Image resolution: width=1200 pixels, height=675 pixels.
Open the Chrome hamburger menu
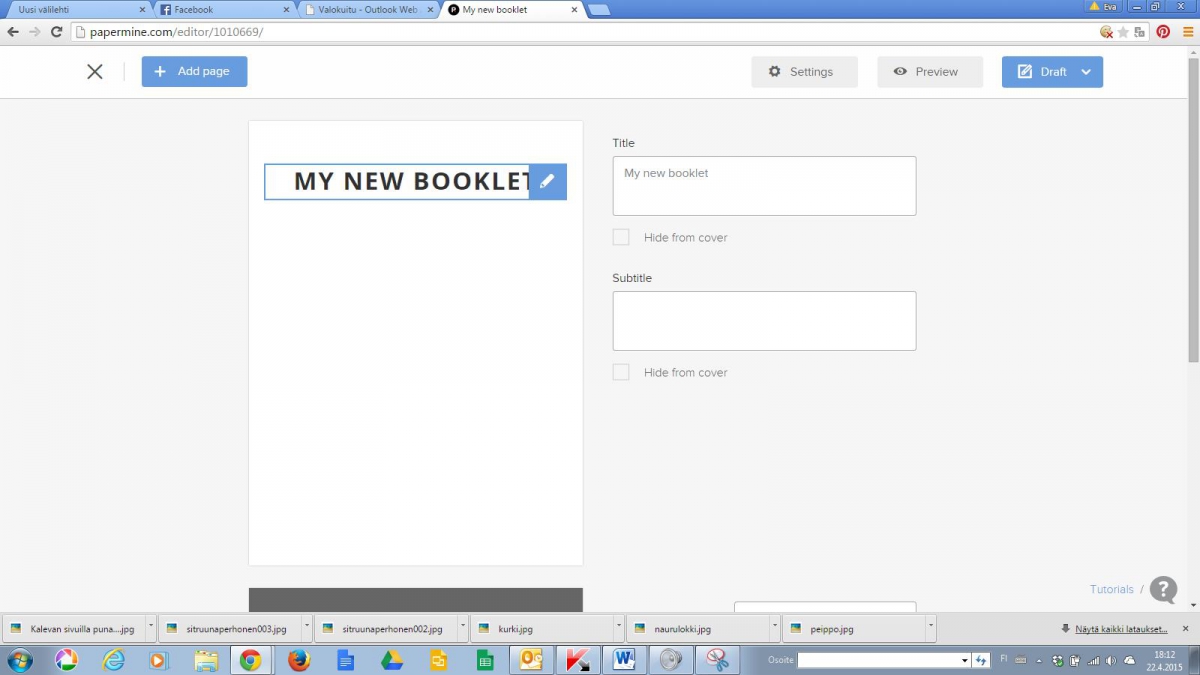tap(1188, 32)
